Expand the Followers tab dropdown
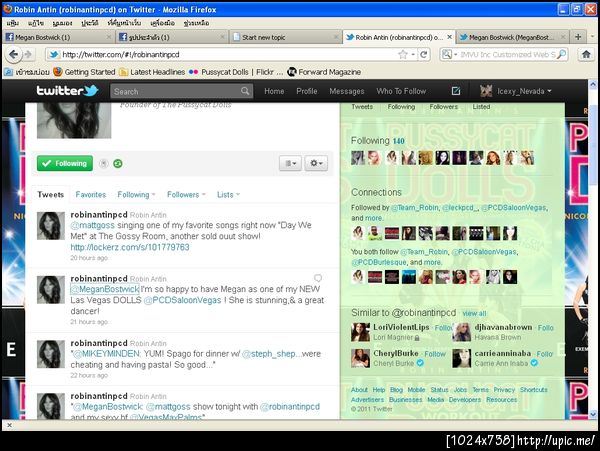 pos(204,194)
